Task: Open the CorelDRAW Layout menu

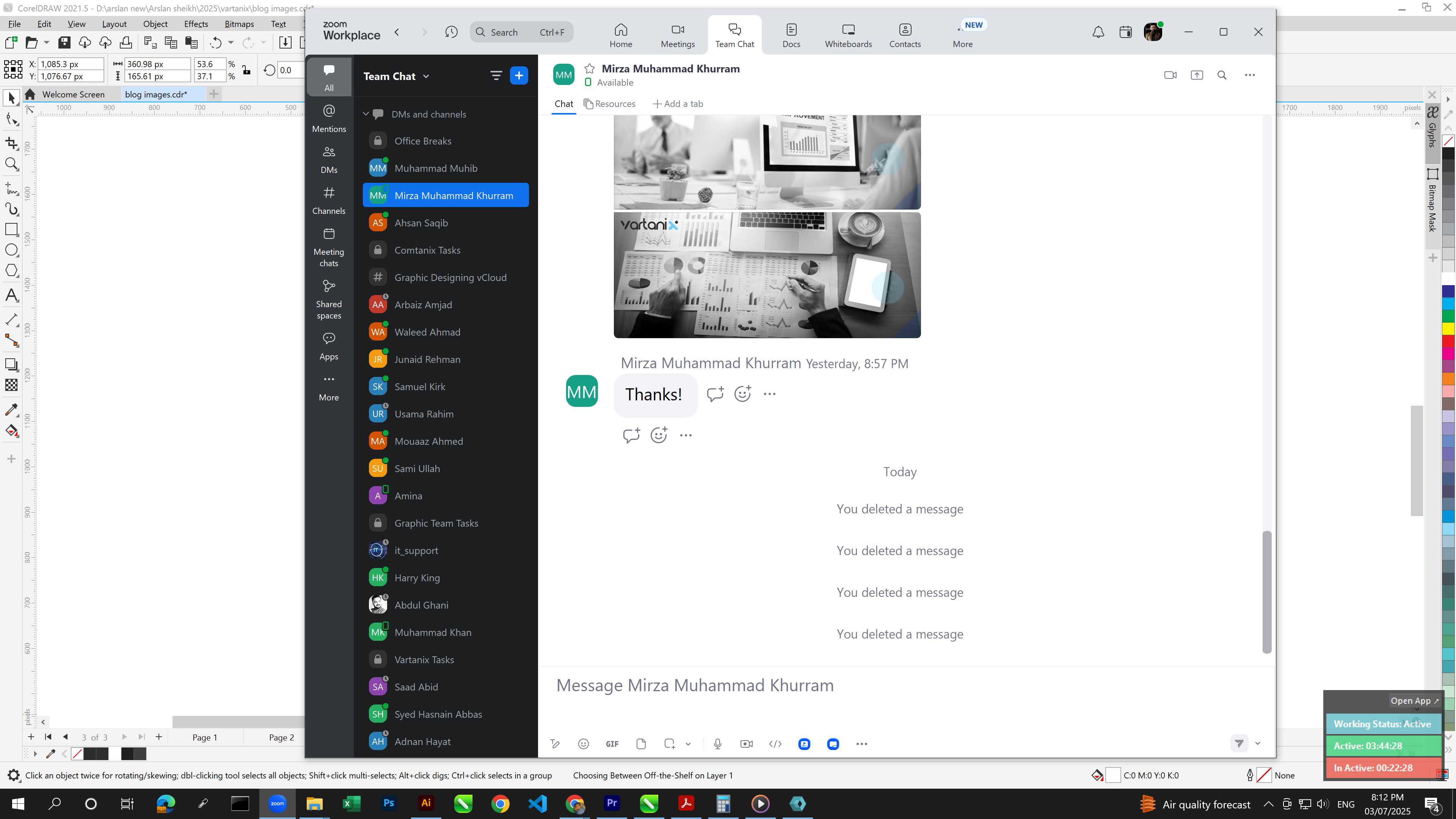Action: (x=114, y=24)
